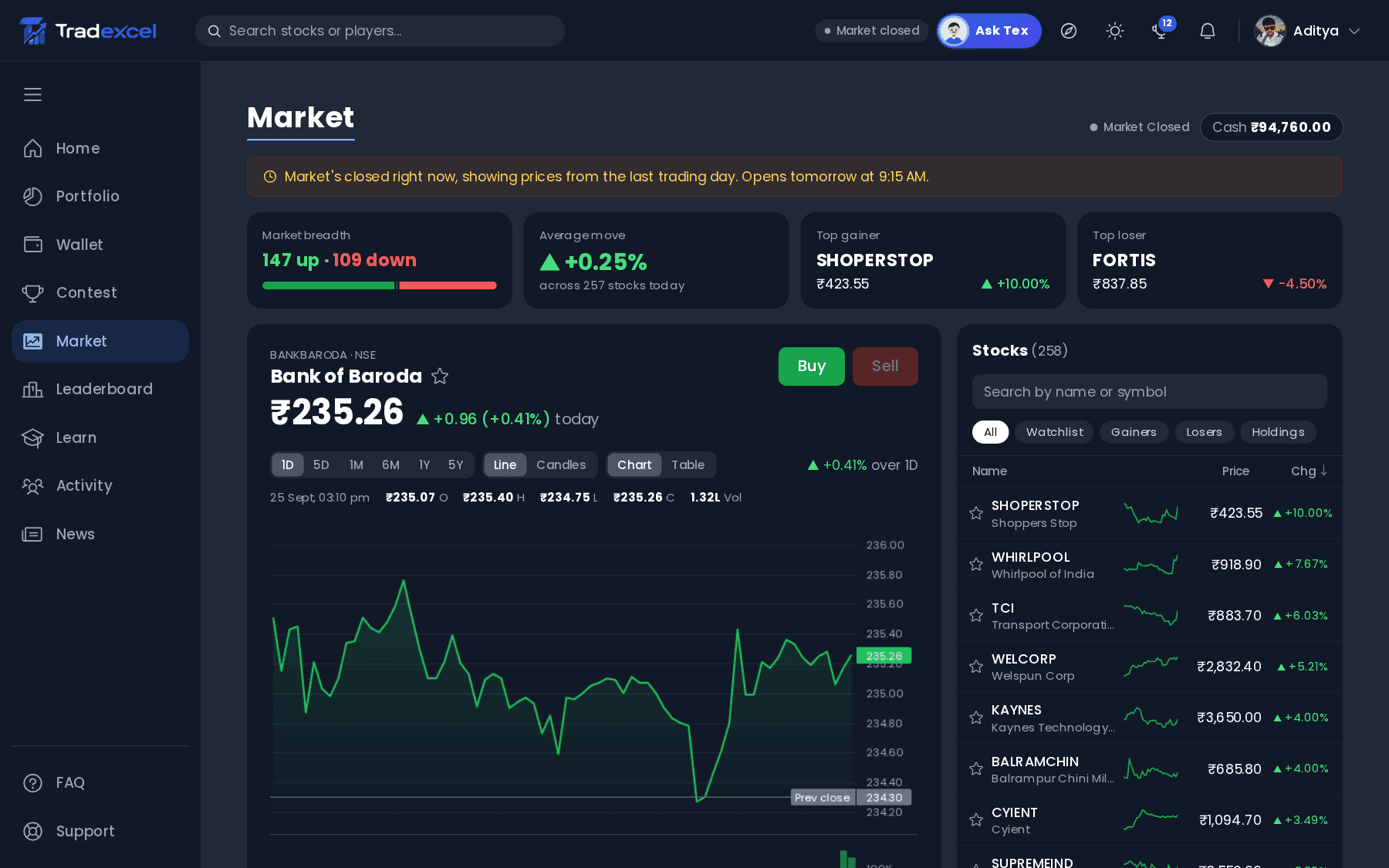Open Ask Tex assistant

point(989,31)
